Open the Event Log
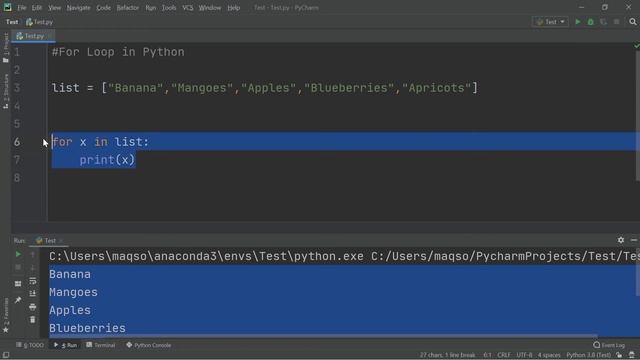 point(609,345)
